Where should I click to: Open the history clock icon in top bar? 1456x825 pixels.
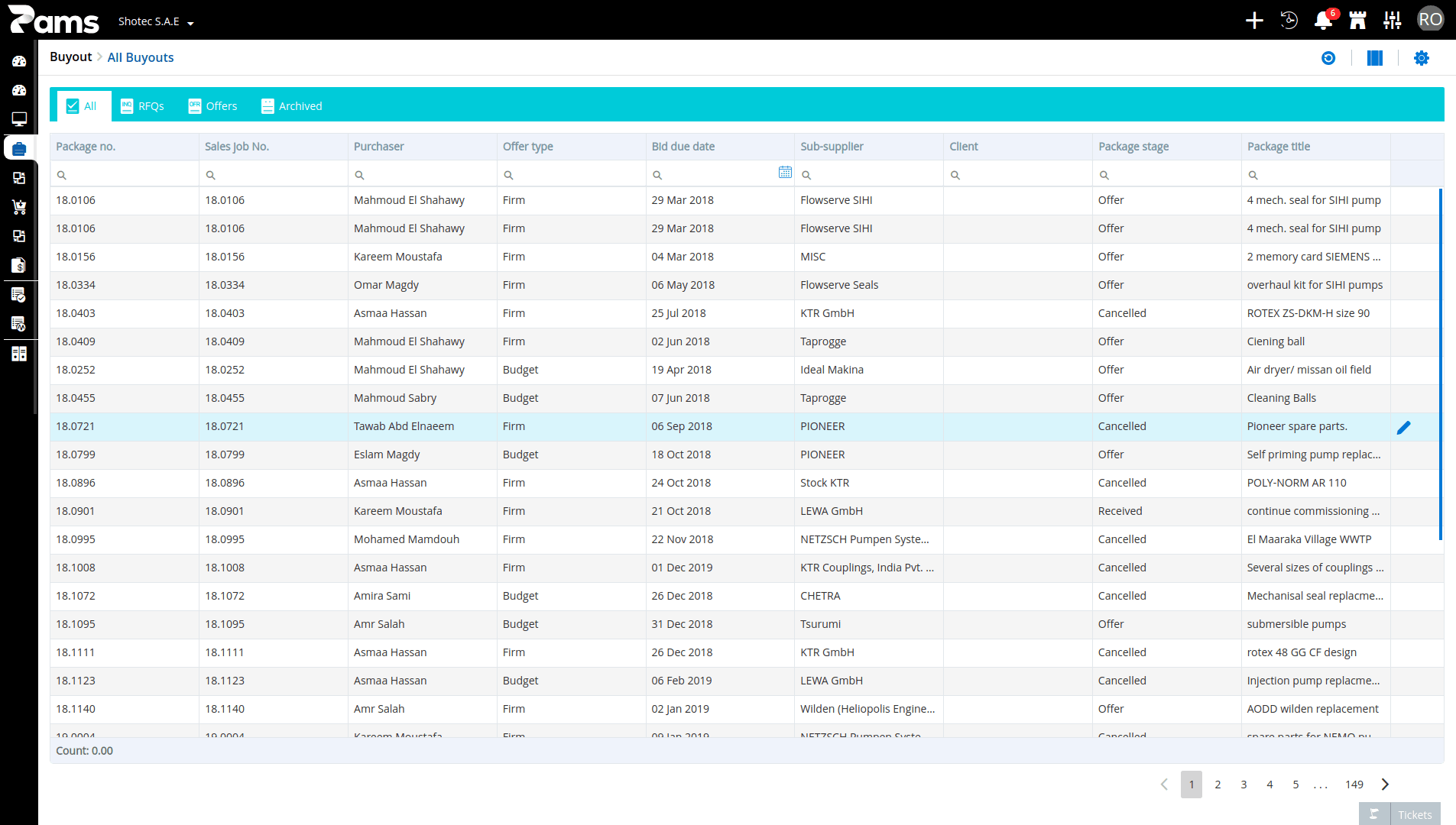pos(1289,21)
